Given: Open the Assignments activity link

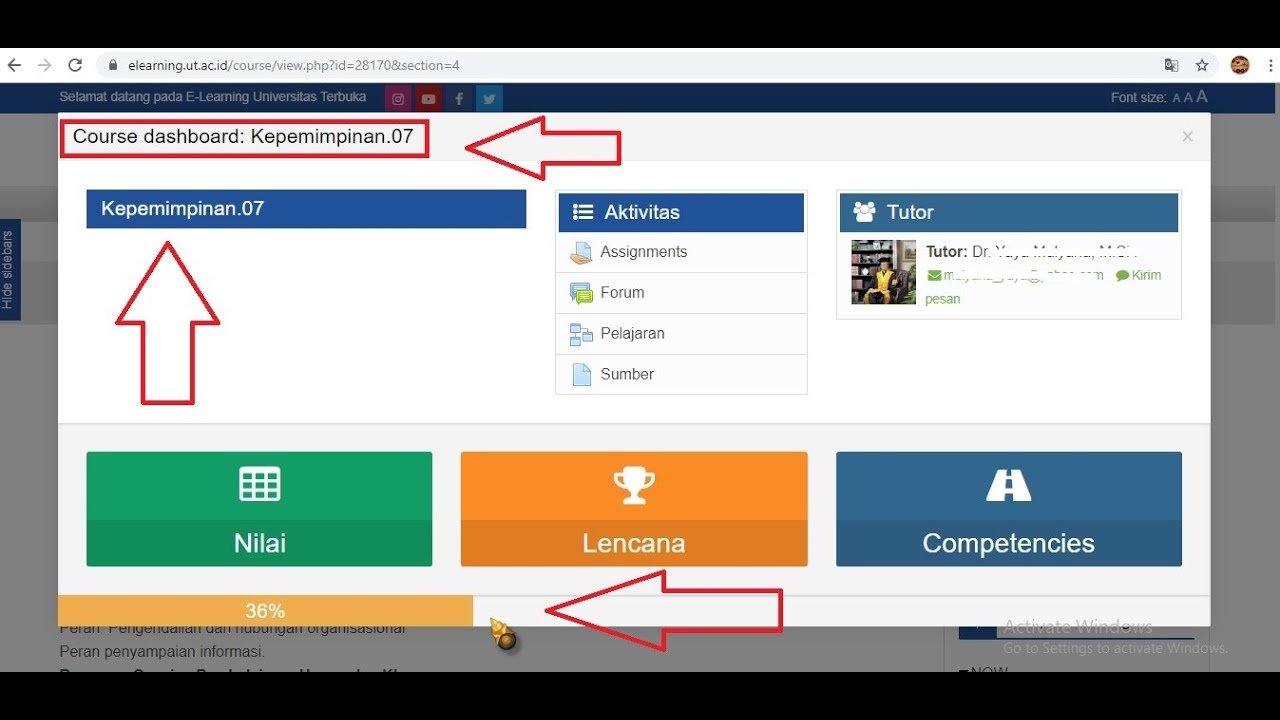Looking at the screenshot, I should pos(643,252).
